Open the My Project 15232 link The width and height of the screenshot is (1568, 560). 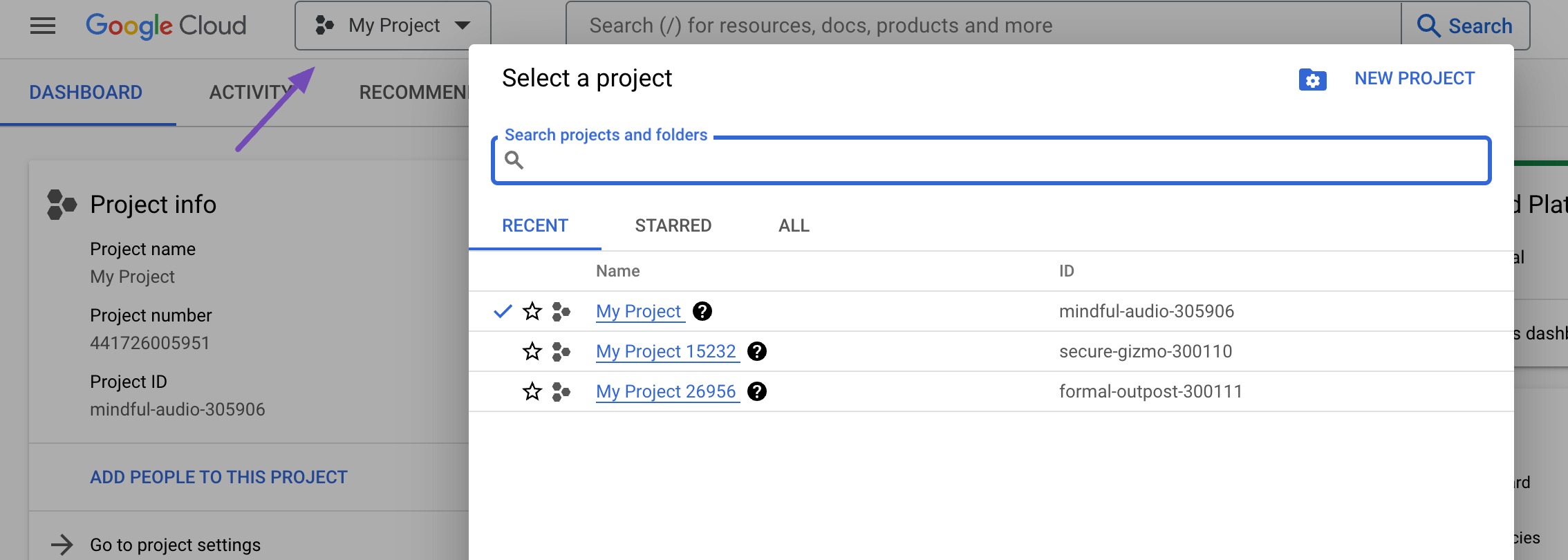(x=667, y=352)
